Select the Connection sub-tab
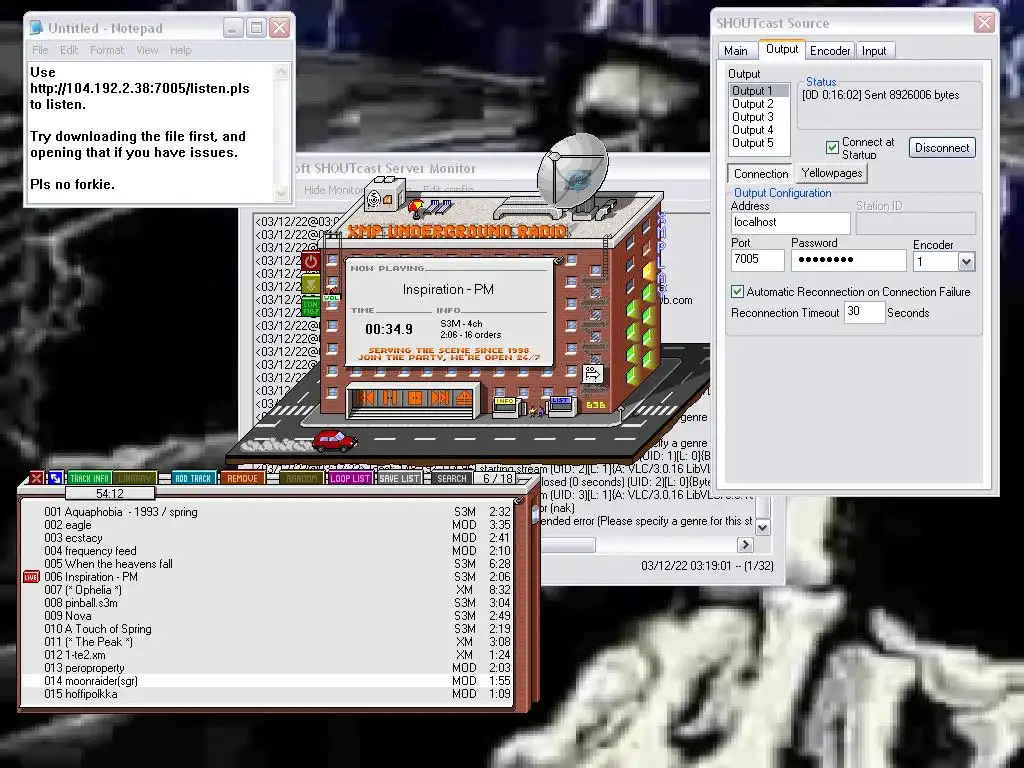 point(761,173)
